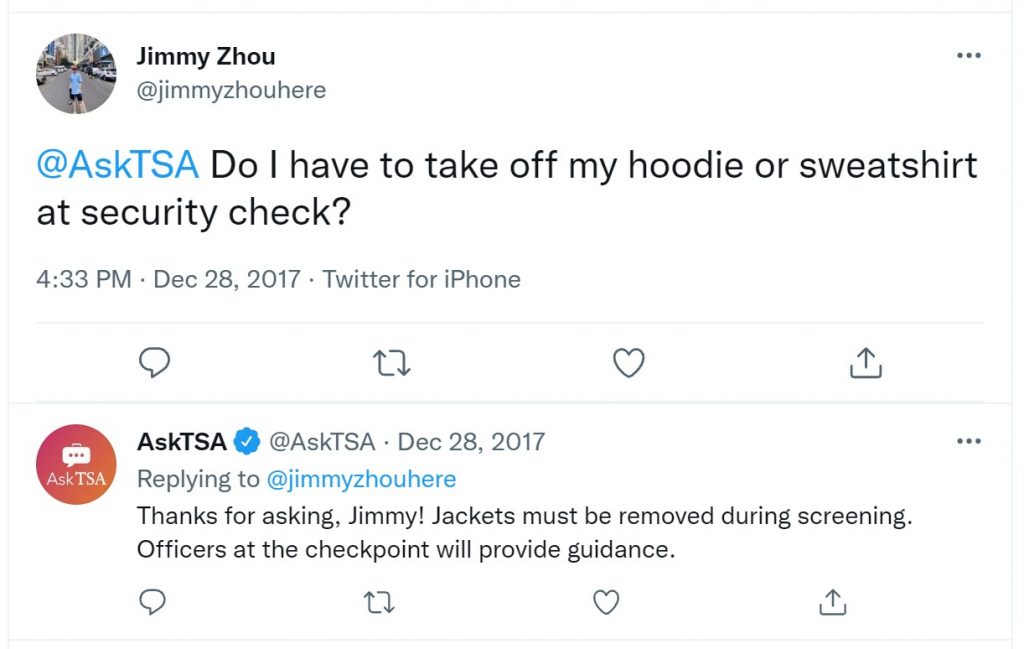Screen dimensions: 1024x649
Task: Reply to the AskTSA response
Action: pos(153,602)
